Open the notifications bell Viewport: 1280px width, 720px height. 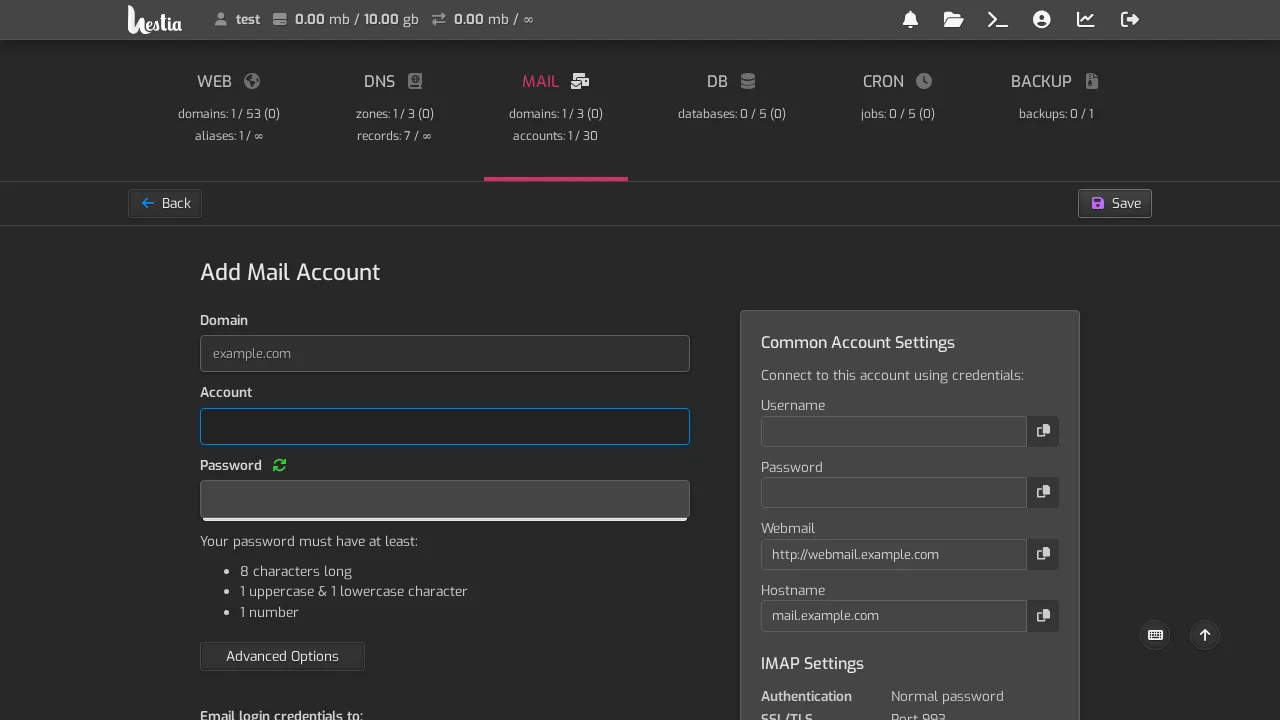coord(910,19)
